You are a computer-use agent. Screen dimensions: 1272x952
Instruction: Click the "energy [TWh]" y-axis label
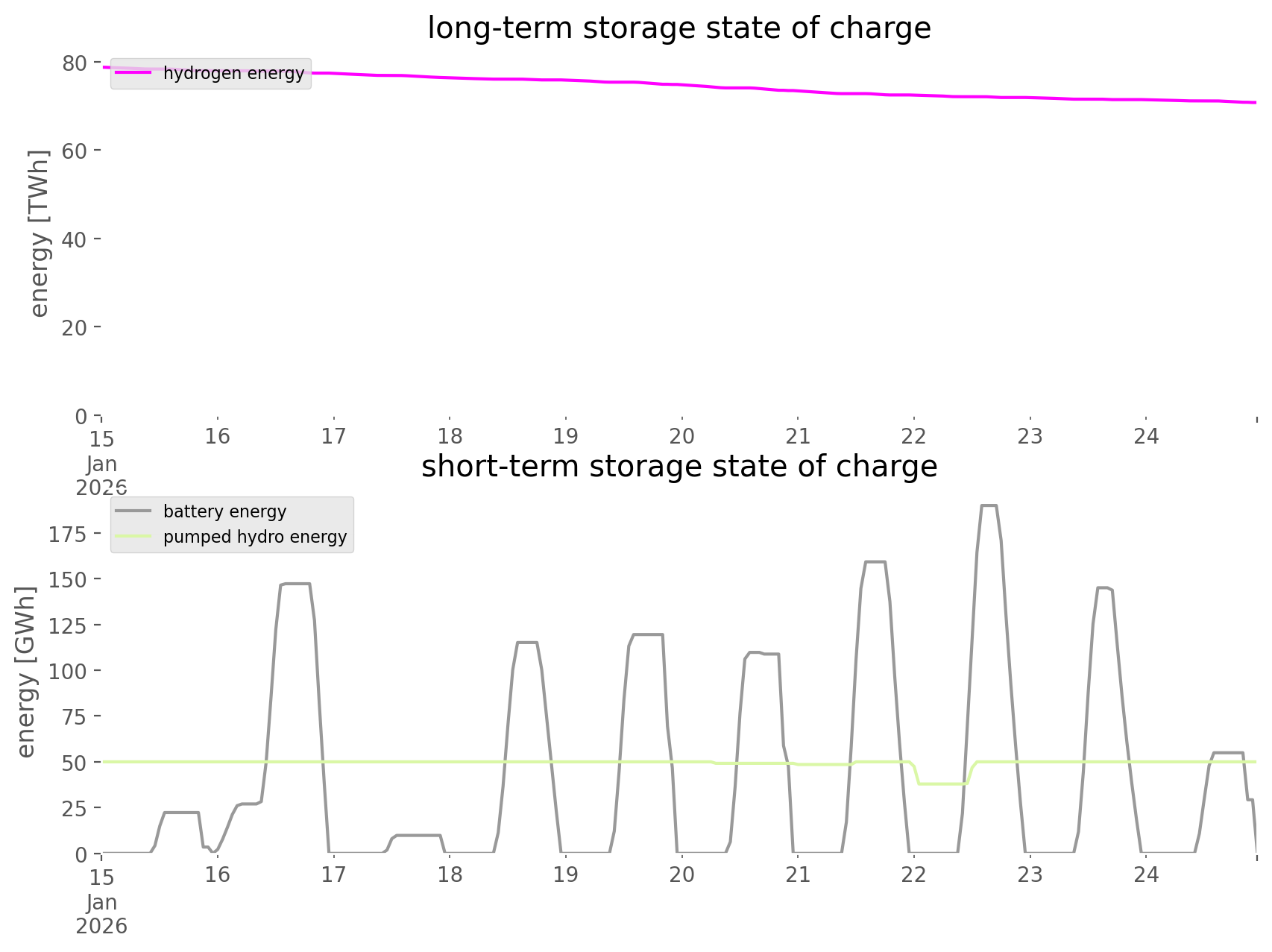click(x=39, y=233)
